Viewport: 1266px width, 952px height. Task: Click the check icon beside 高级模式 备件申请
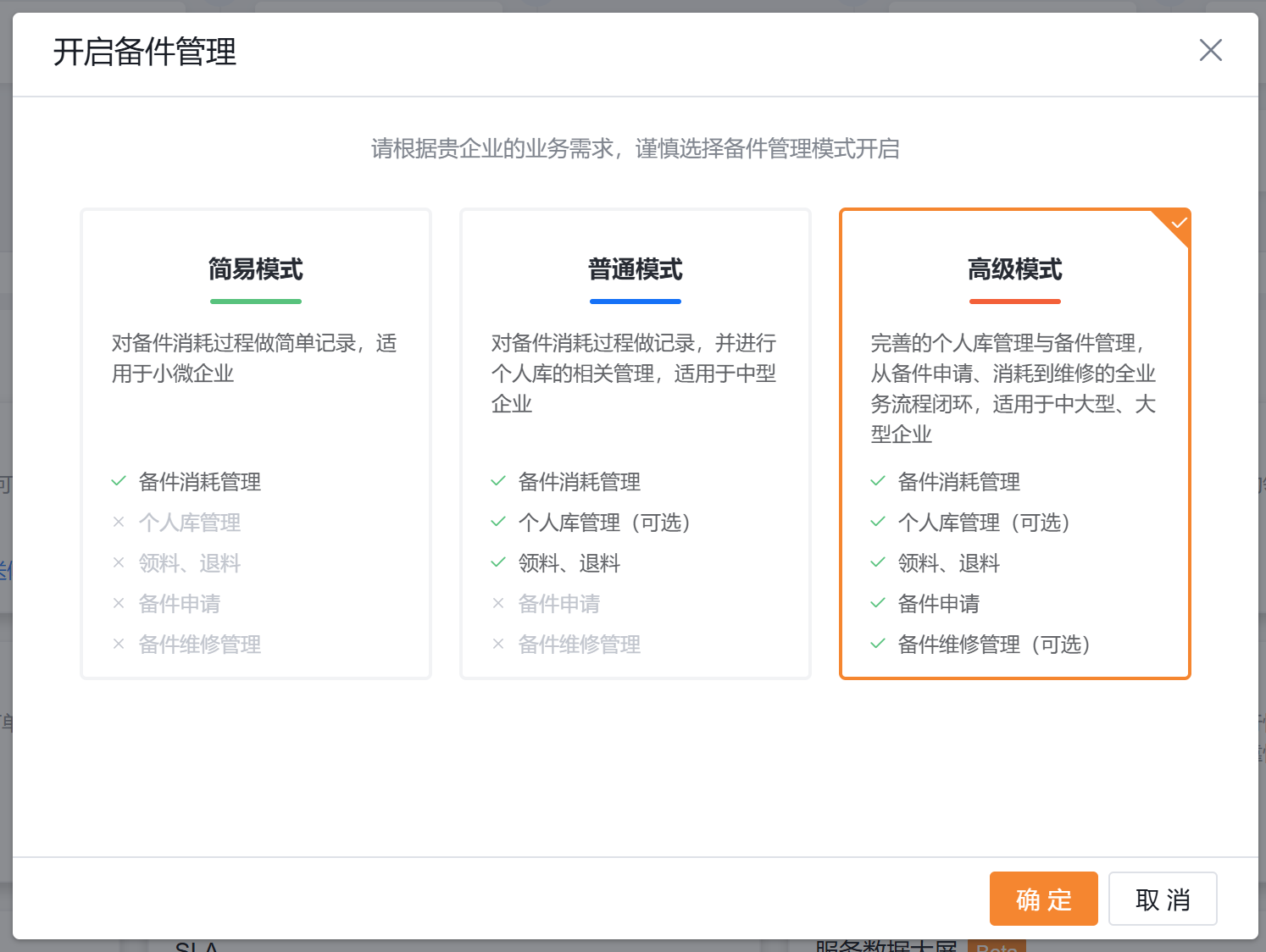pyautogui.click(x=878, y=603)
